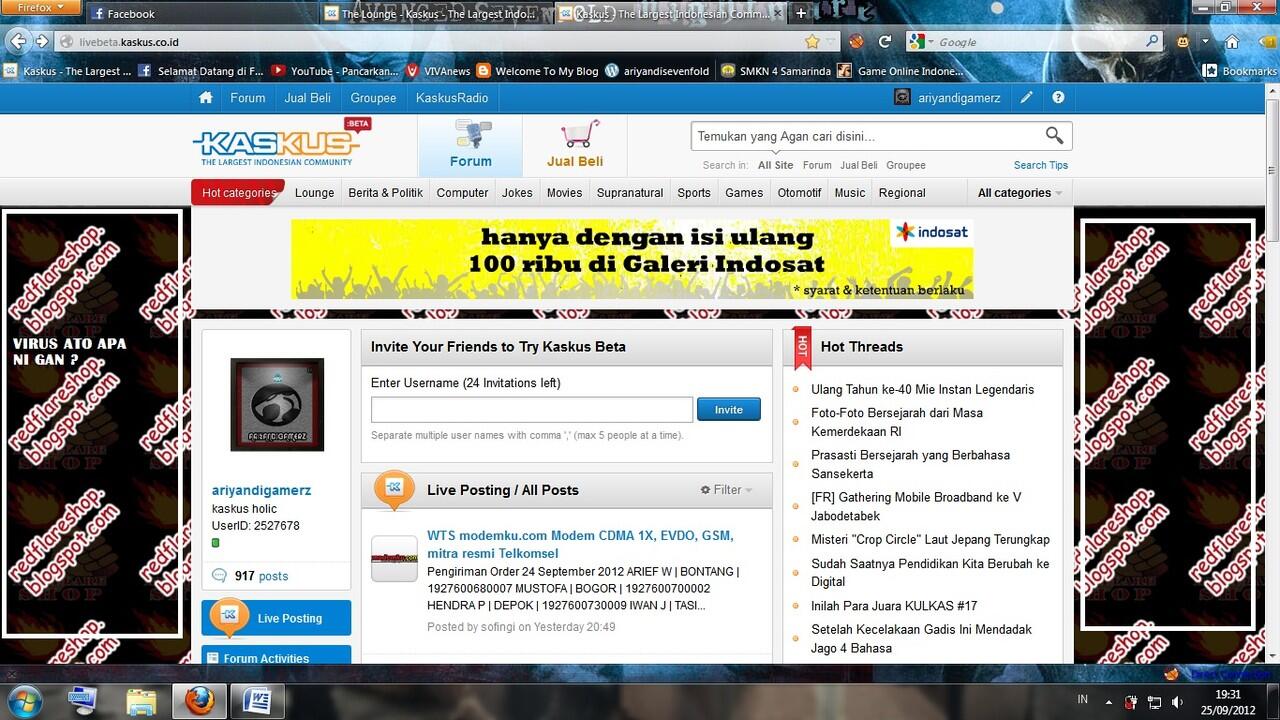The image size is (1280, 720).
Task: Click KaskusRadio in the blue navbar
Action: 452,98
